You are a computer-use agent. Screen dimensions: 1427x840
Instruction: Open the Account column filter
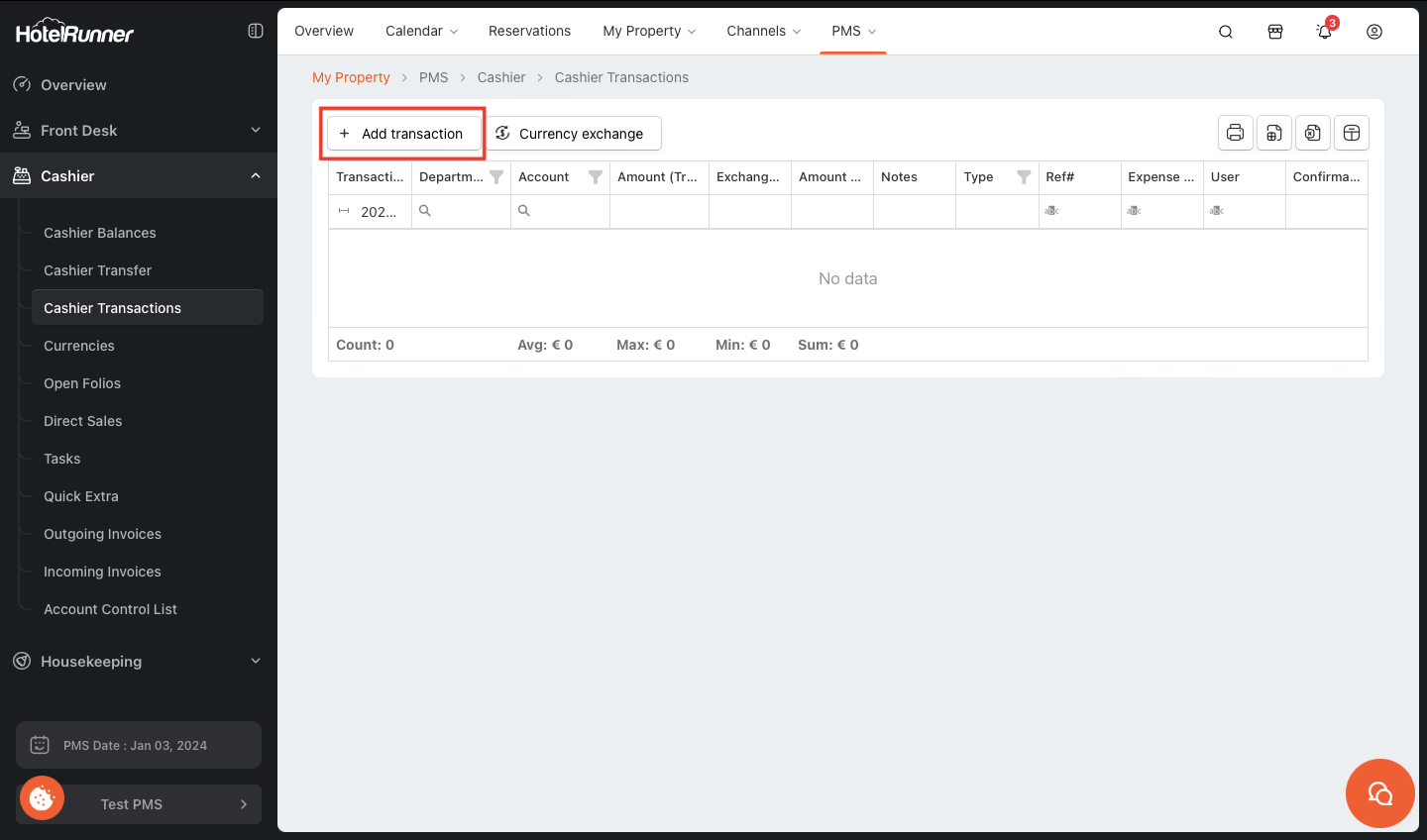click(596, 177)
